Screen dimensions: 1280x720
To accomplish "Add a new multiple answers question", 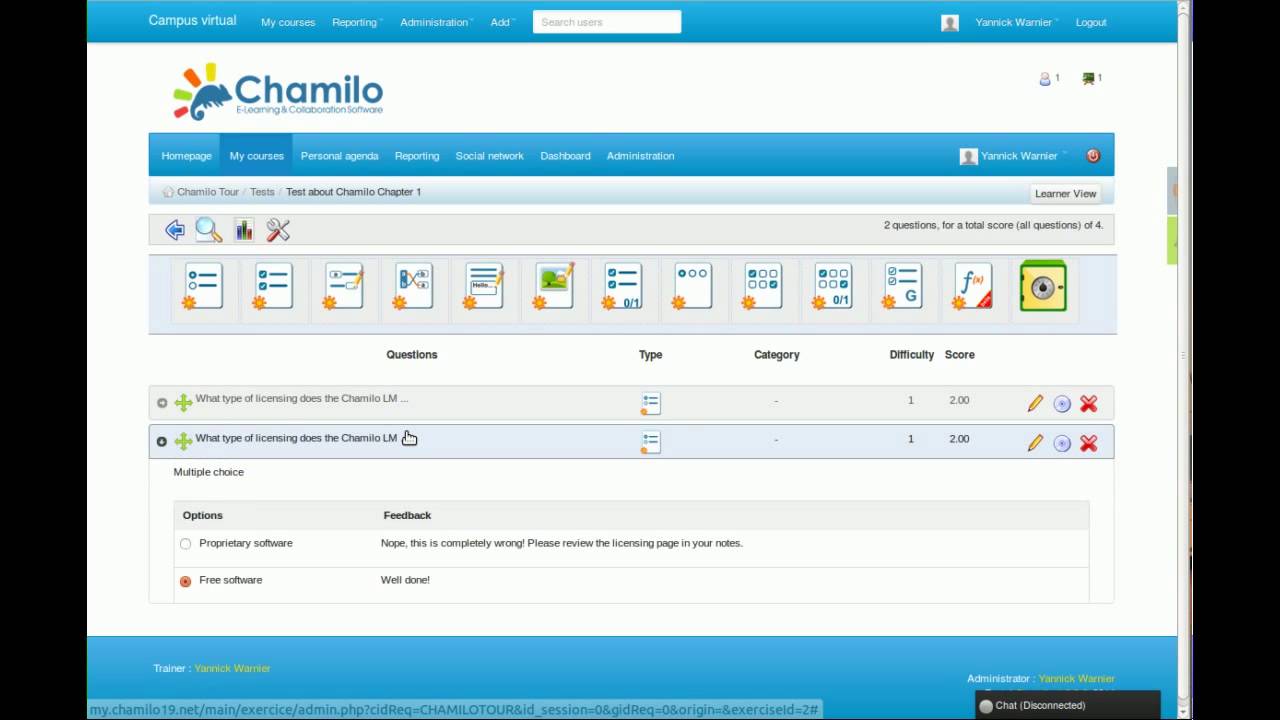I will pos(273,286).
